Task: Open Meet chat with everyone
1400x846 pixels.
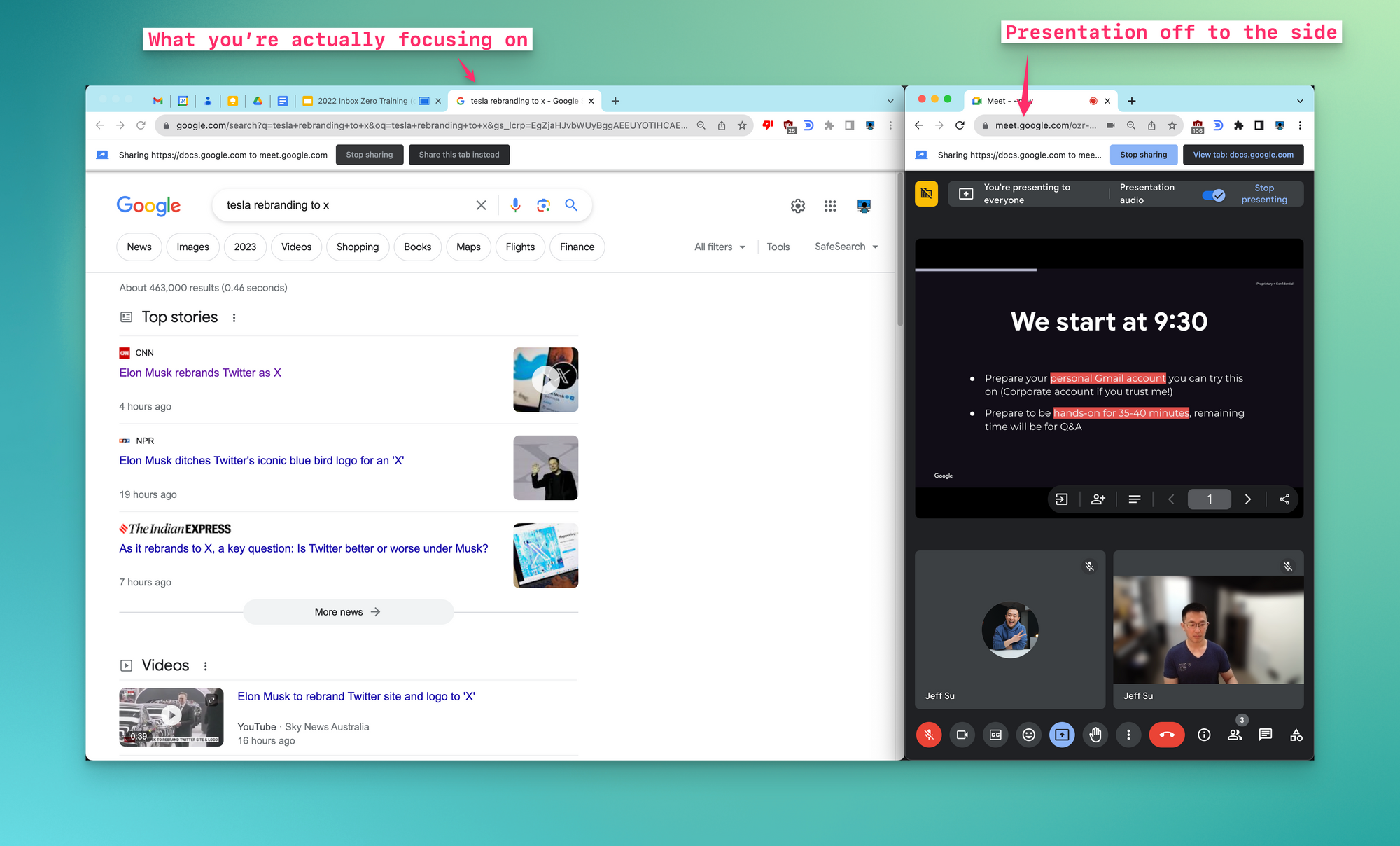Action: [x=1265, y=735]
